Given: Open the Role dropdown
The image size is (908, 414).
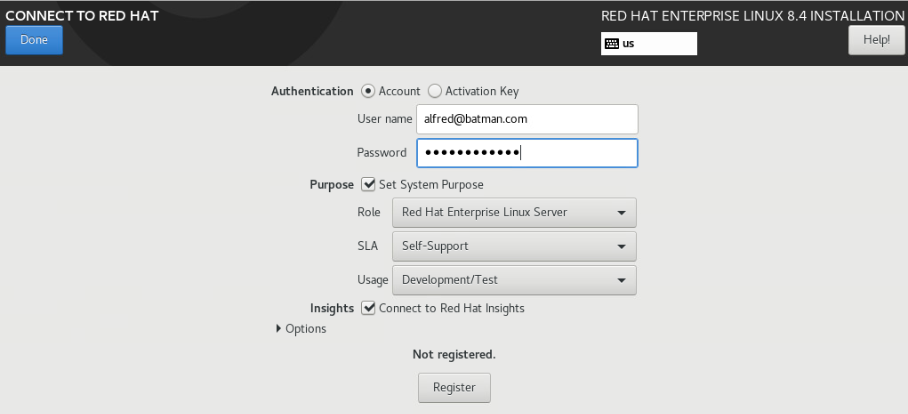Looking at the screenshot, I should pyautogui.click(x=514, y=212).
